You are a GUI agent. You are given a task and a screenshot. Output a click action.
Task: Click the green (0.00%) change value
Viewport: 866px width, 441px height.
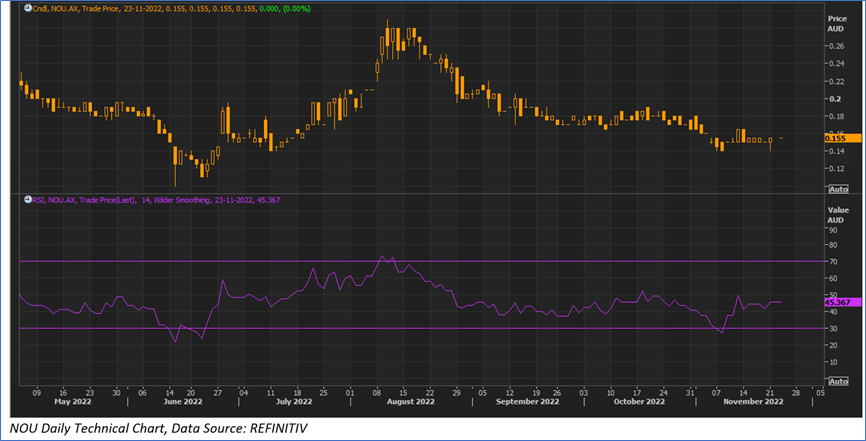pyautogui.click(x=295, y=9)
